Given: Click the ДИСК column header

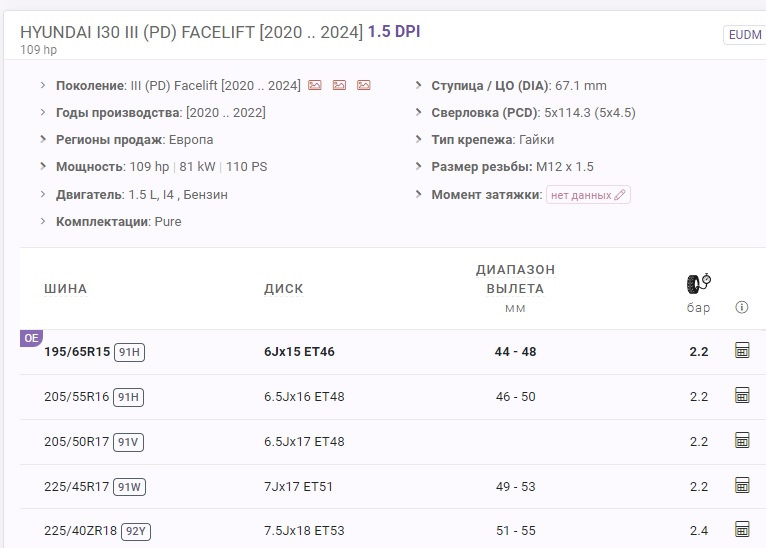Looking at the screenshot, I should (283, 289).
